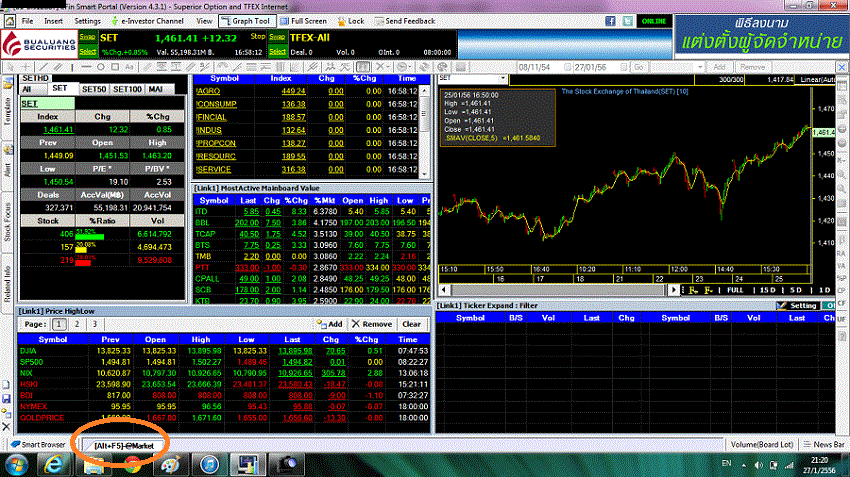Switch to the Smart Browser tab

coord(38,444)
